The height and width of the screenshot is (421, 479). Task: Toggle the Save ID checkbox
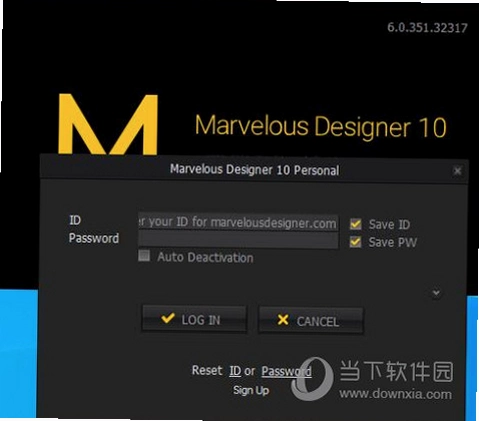point(356,224)
